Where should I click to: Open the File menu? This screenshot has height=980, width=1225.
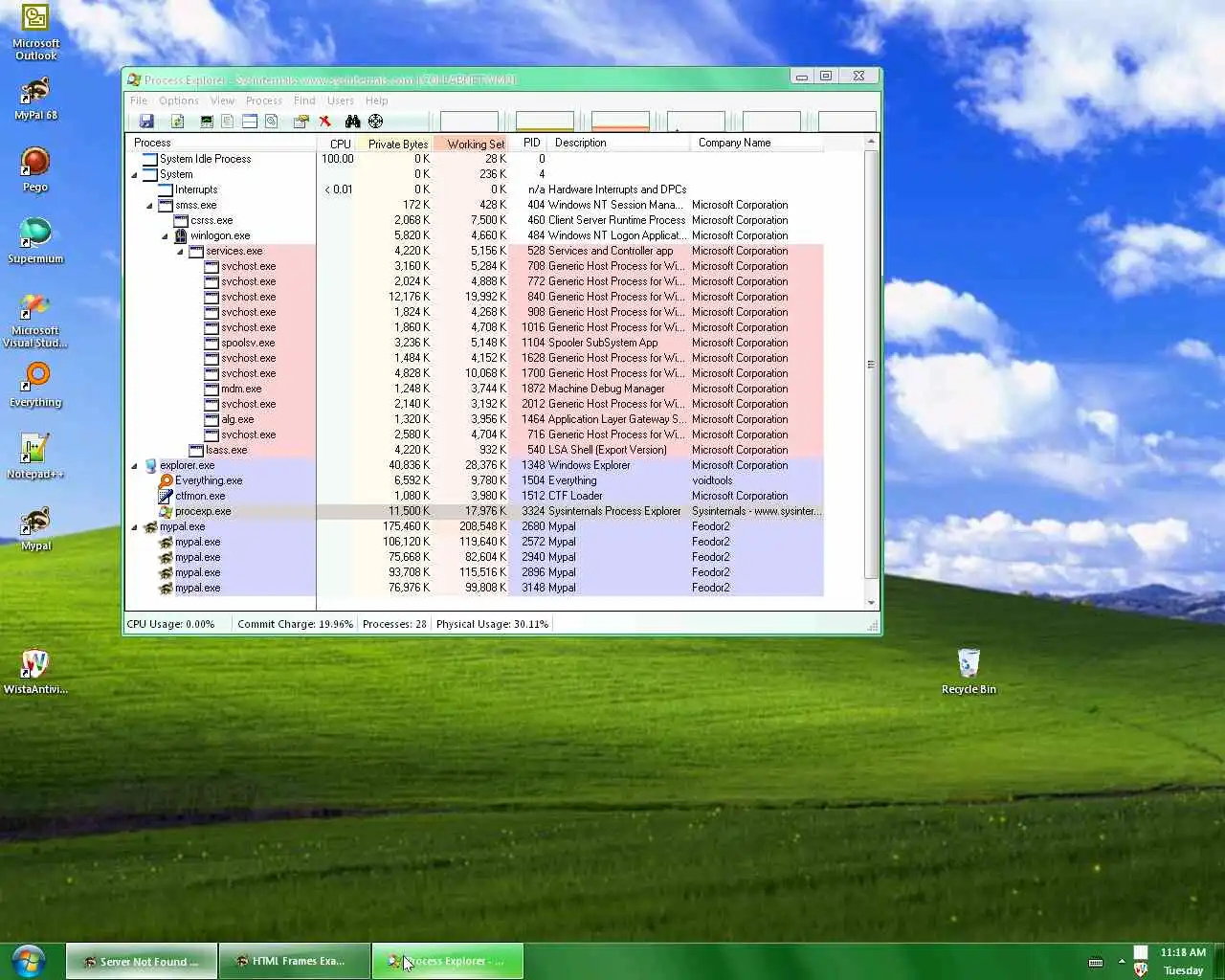point(139,100)
